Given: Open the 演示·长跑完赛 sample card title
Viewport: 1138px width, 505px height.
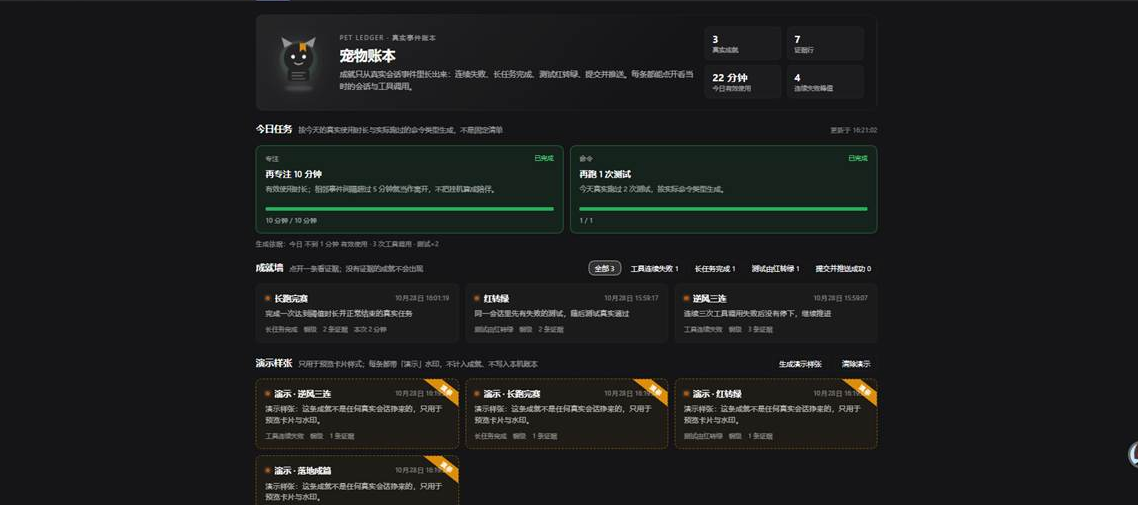Looking at the screenshot, I should pyautogui.click(x=512, y=394).
